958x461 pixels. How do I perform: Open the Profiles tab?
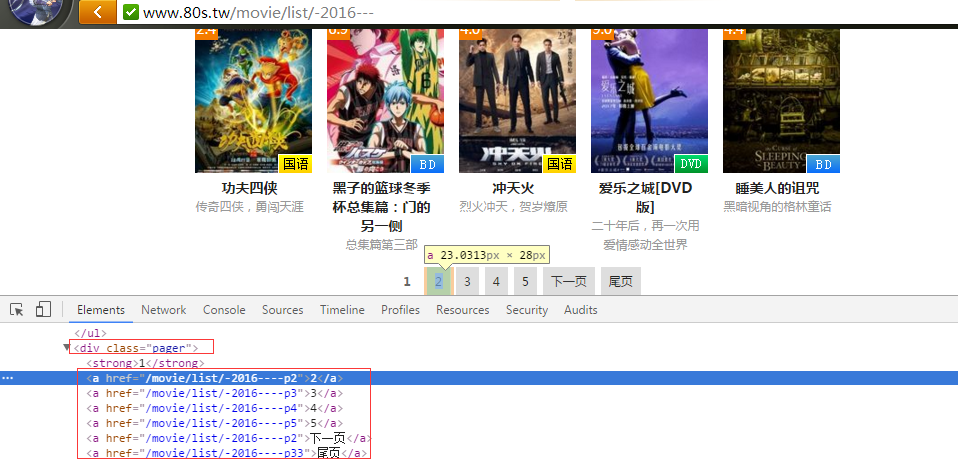[400, 310]
